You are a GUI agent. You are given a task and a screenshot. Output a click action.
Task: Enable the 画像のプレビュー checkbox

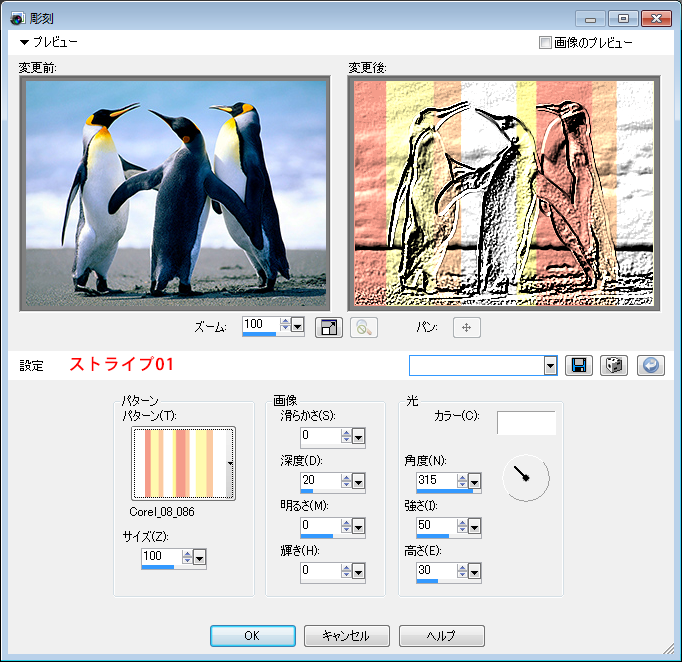coord(545,43)
